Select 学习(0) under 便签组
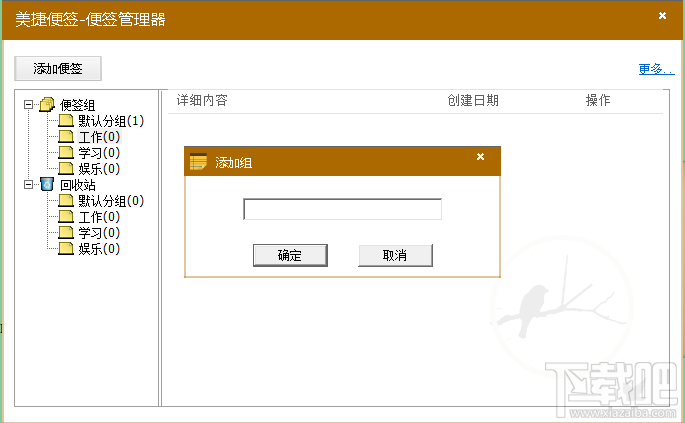This screenshot has height=423, width=685. click(x=99, y=153)
